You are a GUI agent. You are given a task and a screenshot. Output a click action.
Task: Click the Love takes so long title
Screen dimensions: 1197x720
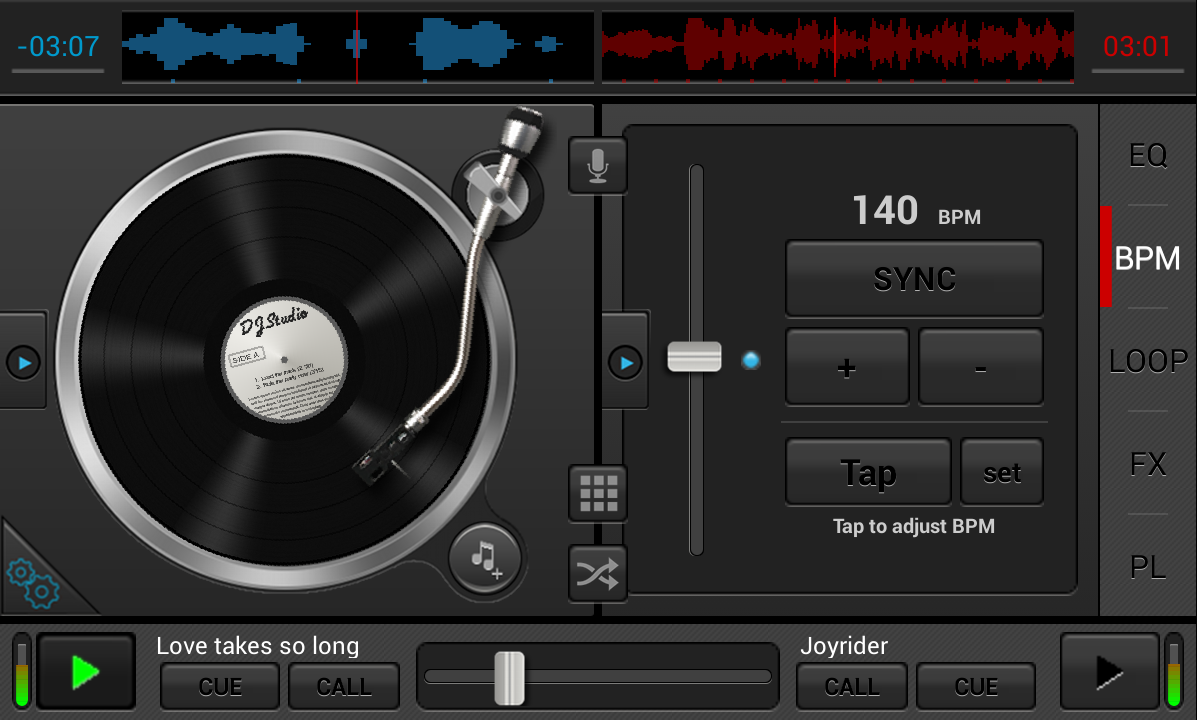[x=258, y=646]
